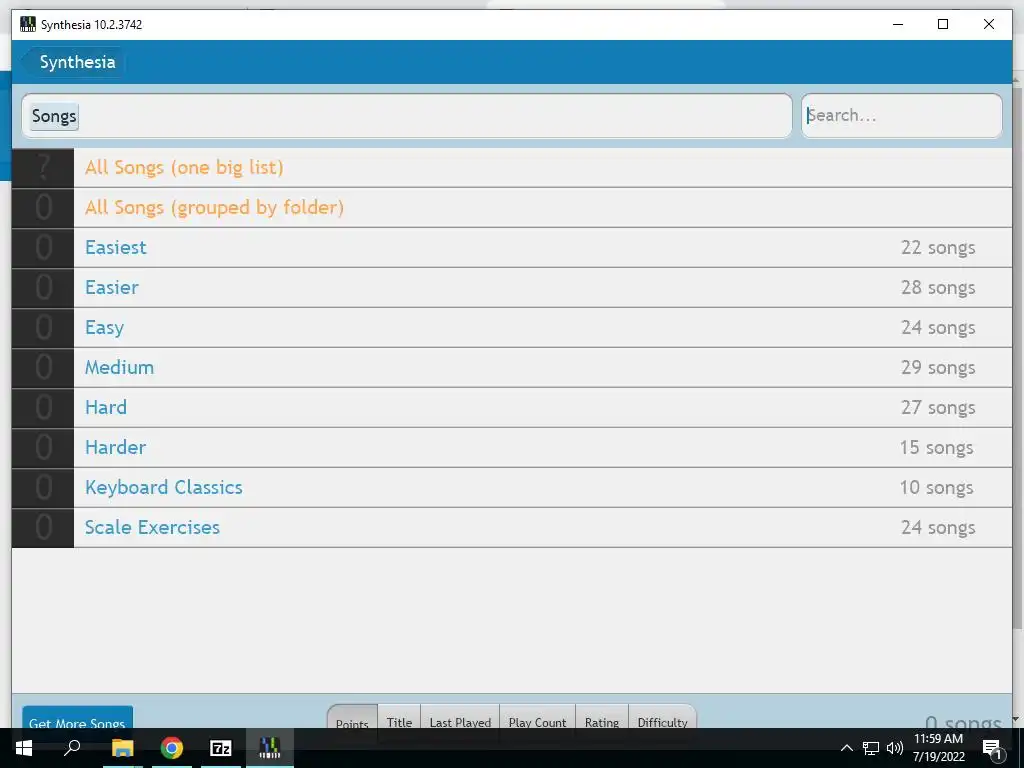Screen dimensions: 1024x768
Task: Open taskbar search magnifier
Action: click(72, 748)
